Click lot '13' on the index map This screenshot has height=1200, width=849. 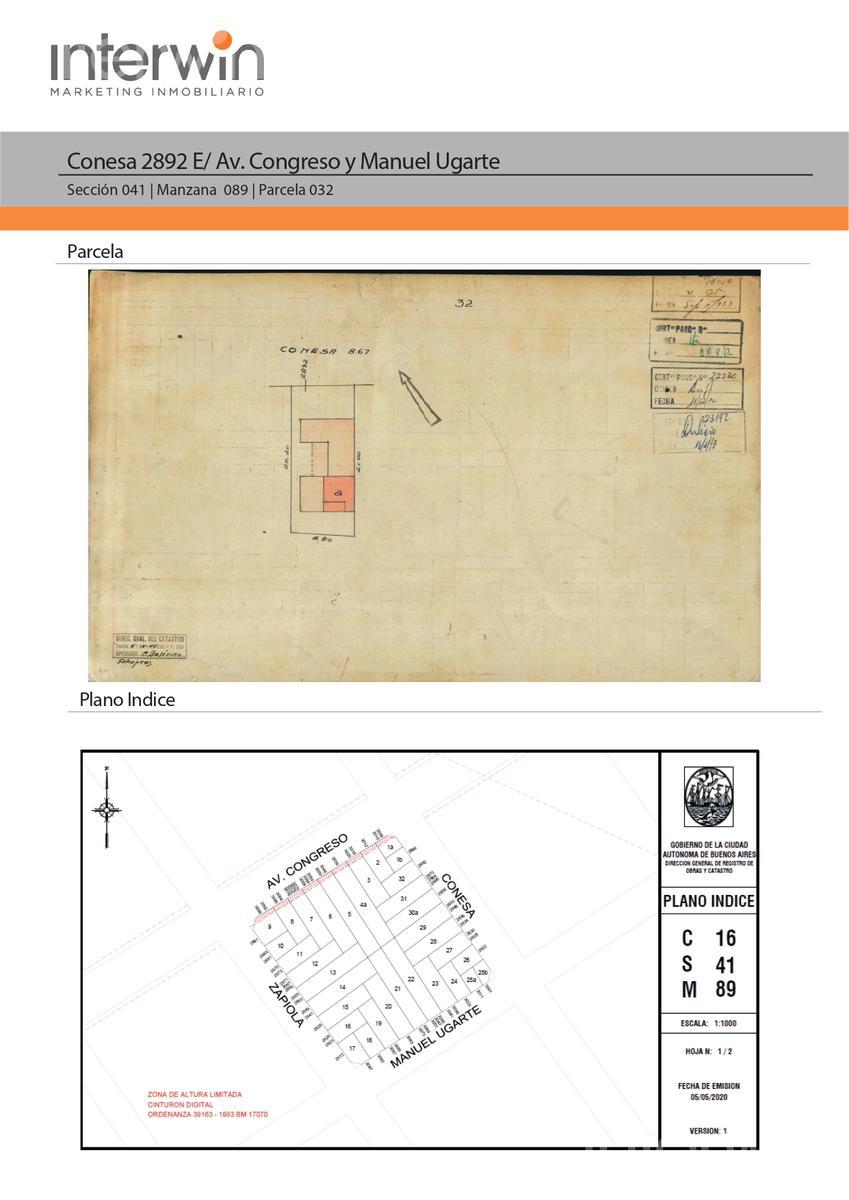coord(333,972)
